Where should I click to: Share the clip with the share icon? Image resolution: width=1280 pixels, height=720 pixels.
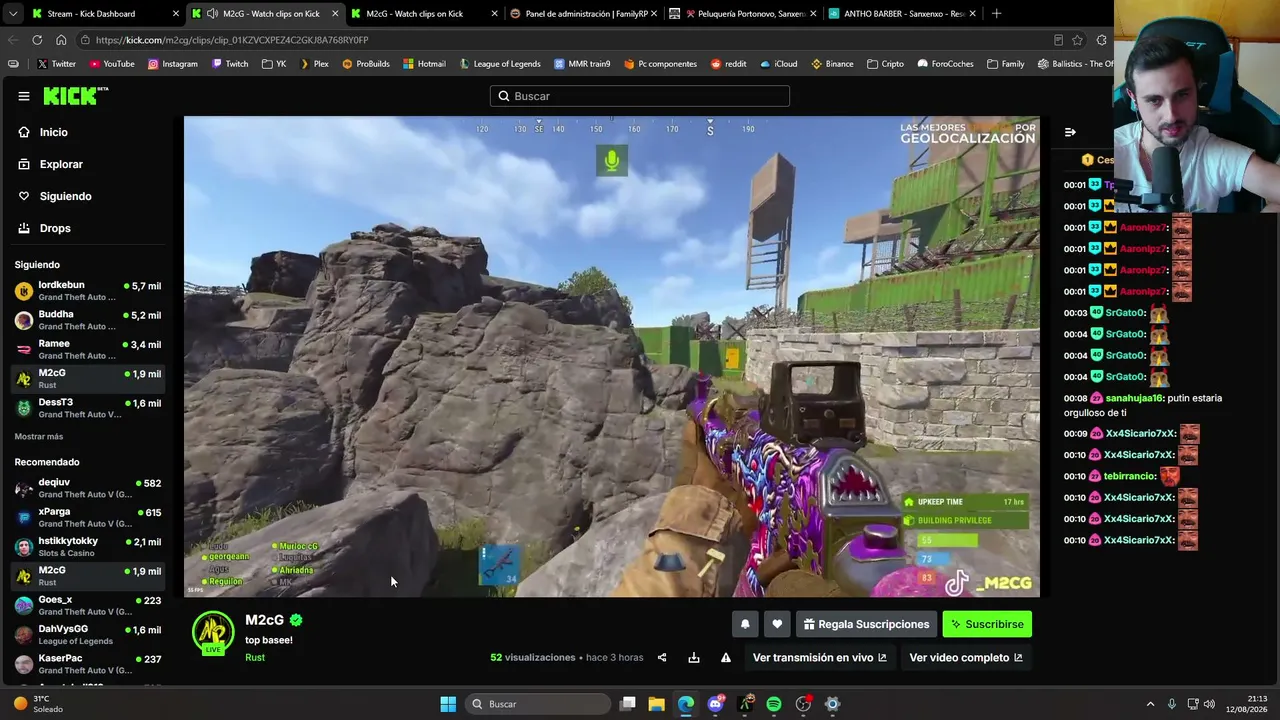tap(662, 658)
